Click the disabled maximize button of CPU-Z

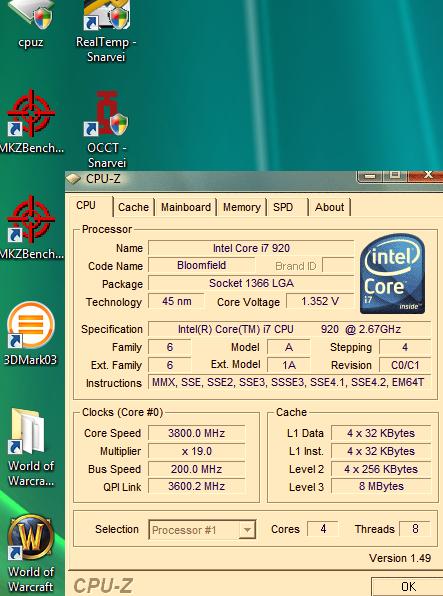[x=395, y=175]
